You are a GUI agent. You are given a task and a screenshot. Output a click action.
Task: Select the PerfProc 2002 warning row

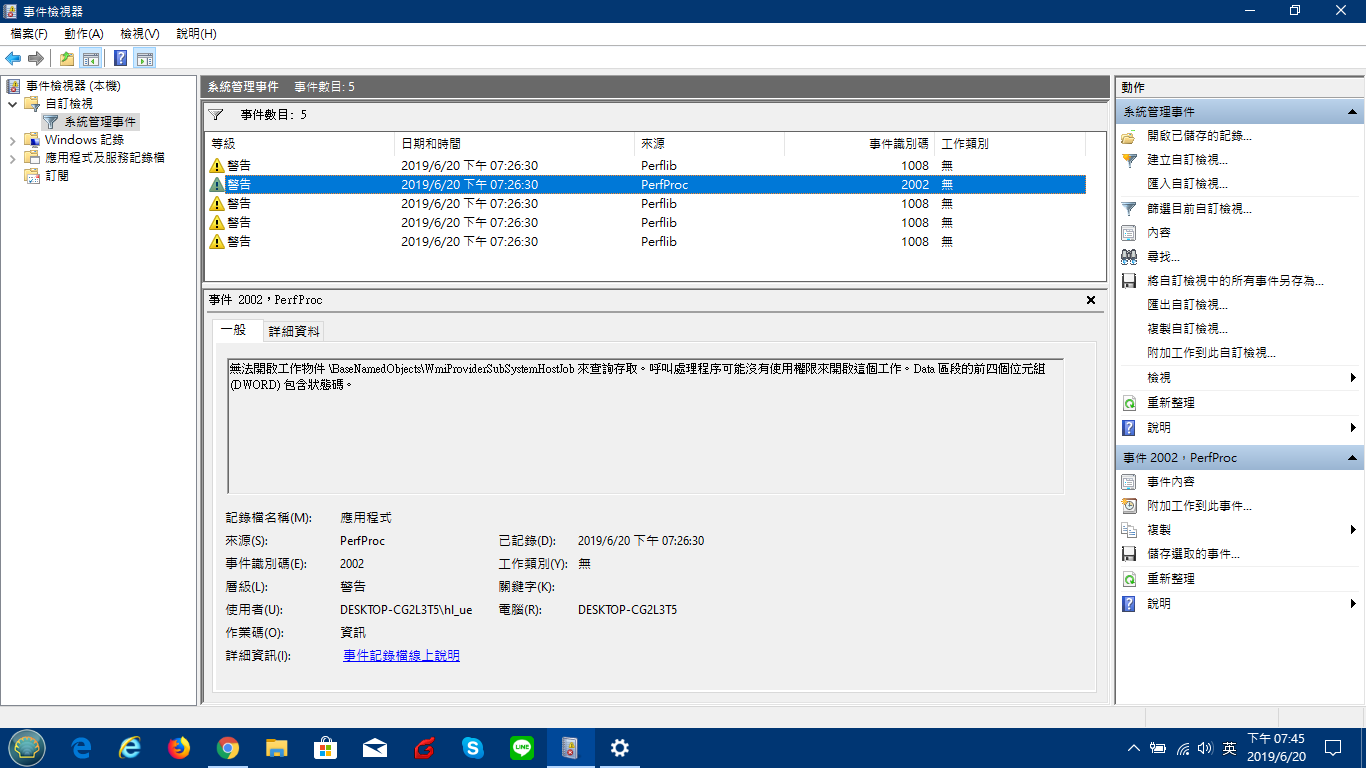(x=646, y=184)
